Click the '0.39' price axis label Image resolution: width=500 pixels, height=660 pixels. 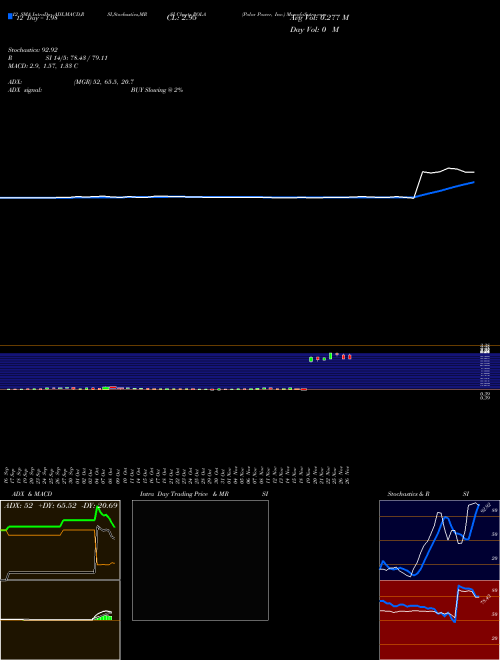[x=485, y=396]
